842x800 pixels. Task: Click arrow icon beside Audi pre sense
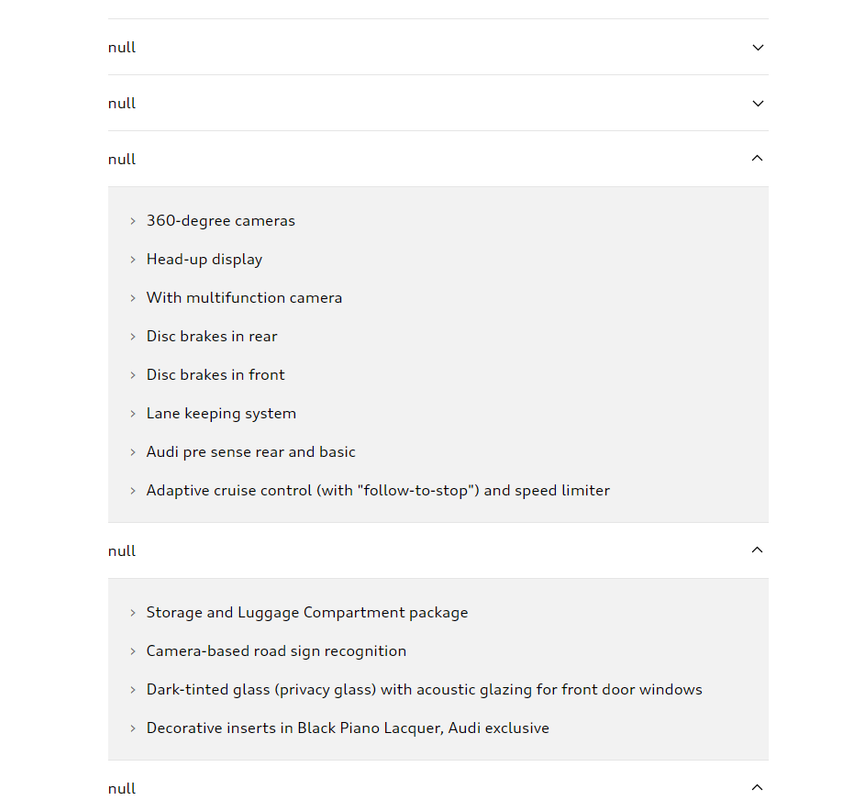(133, 453)
